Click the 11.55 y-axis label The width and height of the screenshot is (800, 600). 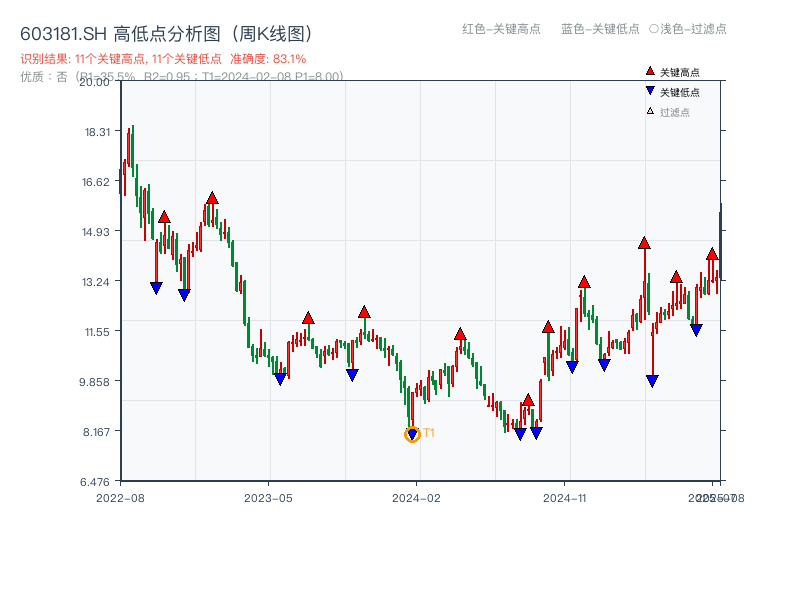click(97, 332)
